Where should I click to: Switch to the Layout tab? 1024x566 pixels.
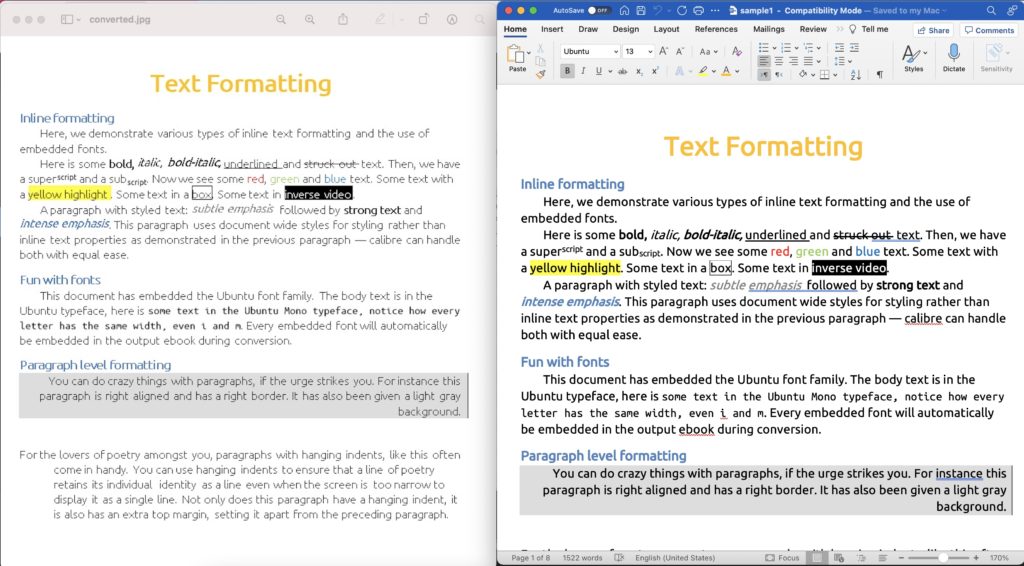point(666,29)
